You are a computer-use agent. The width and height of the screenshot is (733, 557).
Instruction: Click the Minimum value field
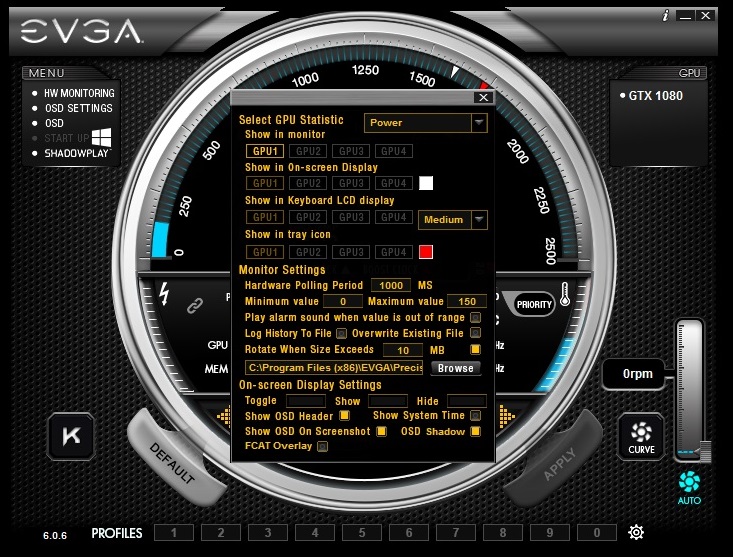tap(343, 301)
